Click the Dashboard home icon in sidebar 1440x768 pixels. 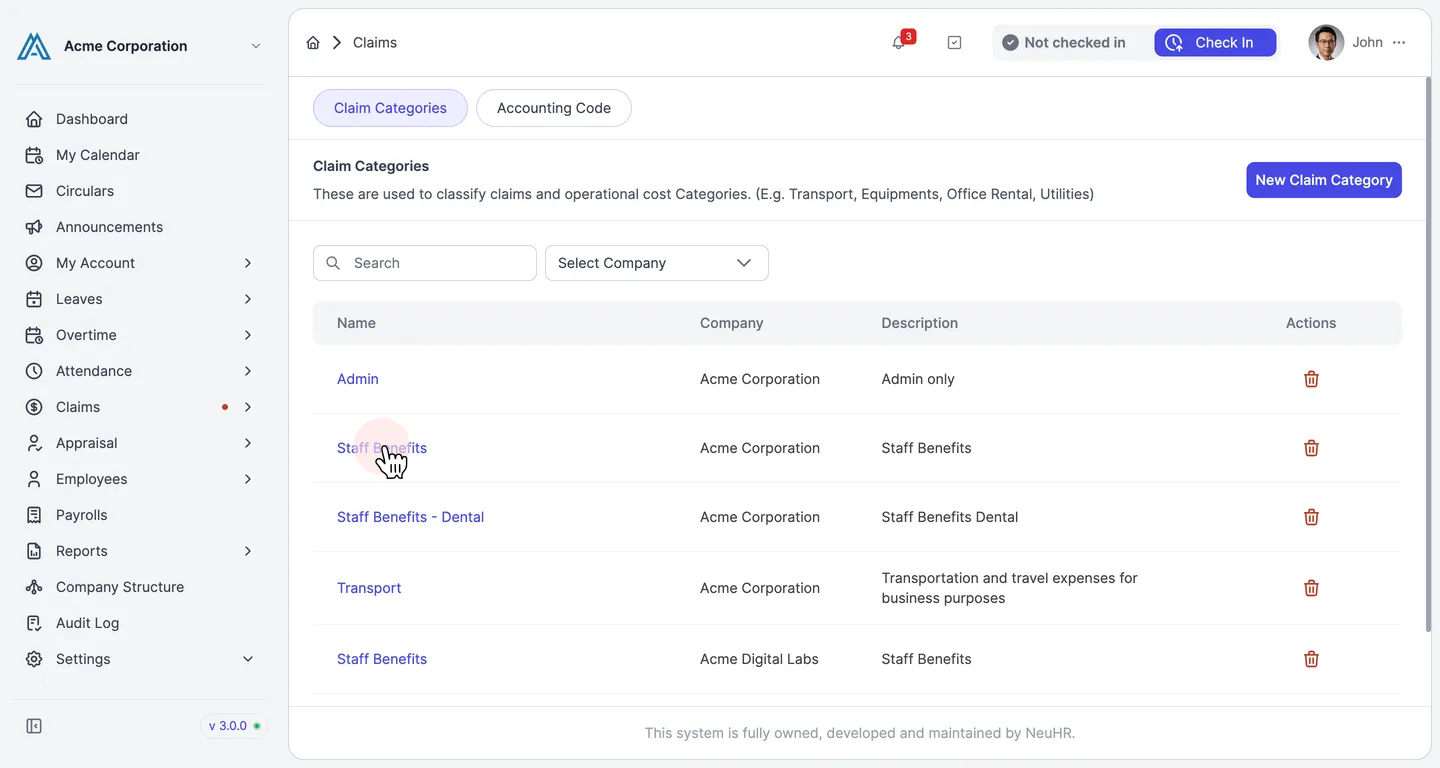click(x=34, y=119)
